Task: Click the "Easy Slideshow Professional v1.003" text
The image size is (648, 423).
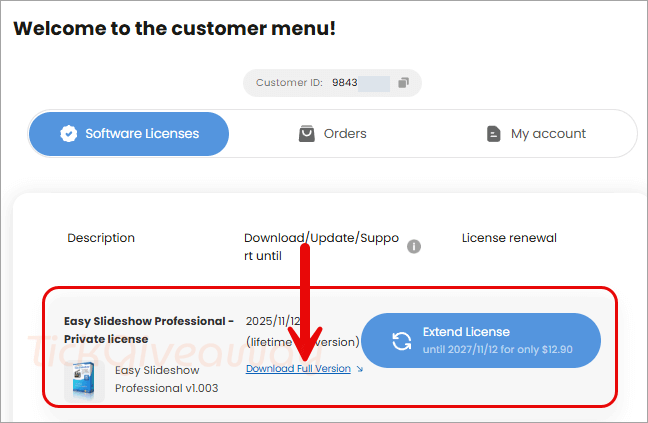Action: (167, 379)
